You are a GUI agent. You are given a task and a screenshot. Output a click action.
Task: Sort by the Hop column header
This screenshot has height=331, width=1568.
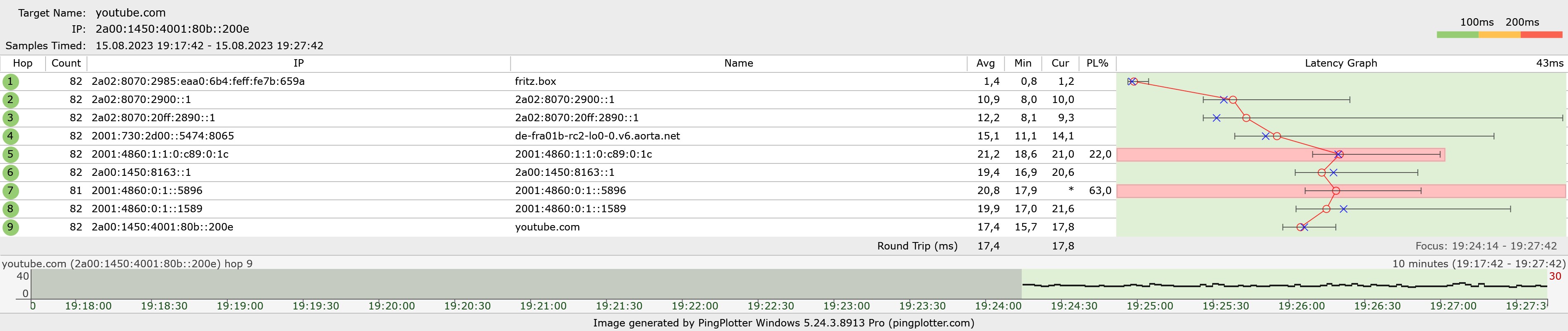click(x=22, y=63)
